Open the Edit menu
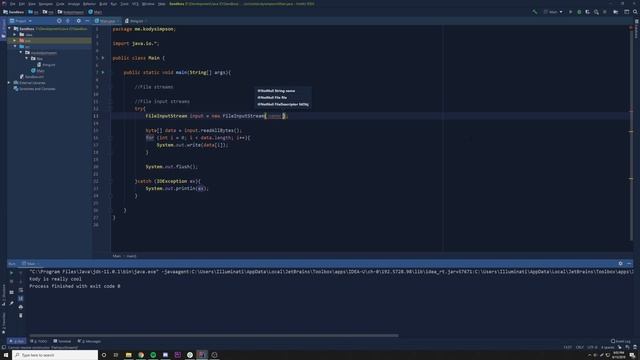The width and height of the screenshot is (640, 360). coord(22,4)
